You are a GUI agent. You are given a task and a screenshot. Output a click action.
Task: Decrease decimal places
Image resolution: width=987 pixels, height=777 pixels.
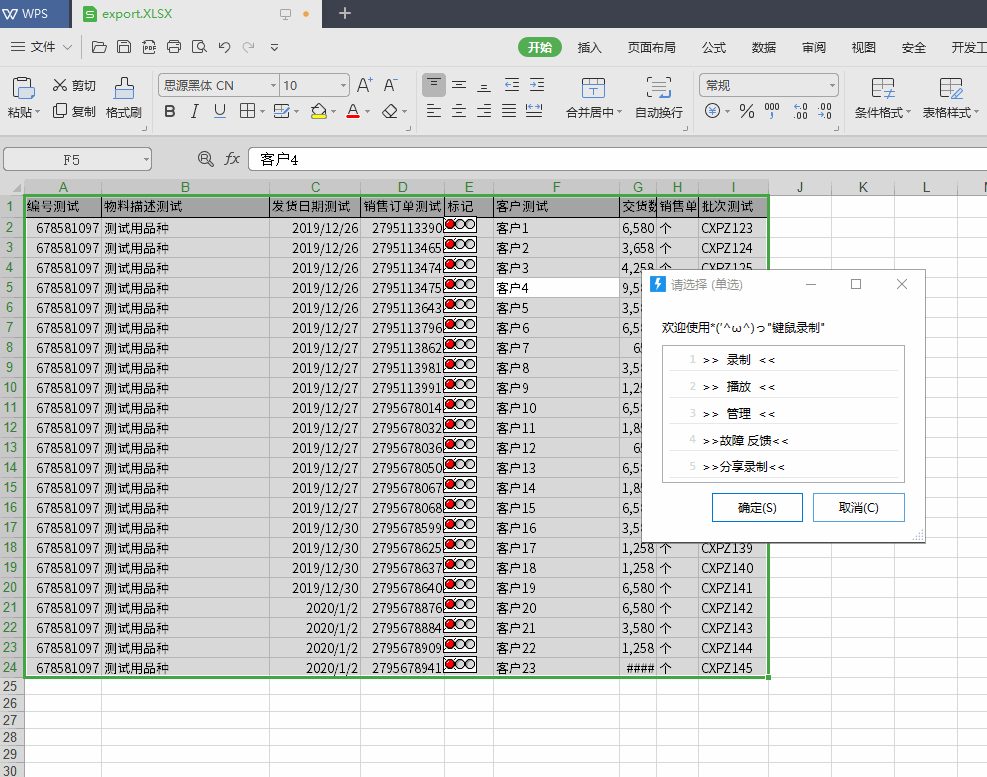(x=825, y=111)
